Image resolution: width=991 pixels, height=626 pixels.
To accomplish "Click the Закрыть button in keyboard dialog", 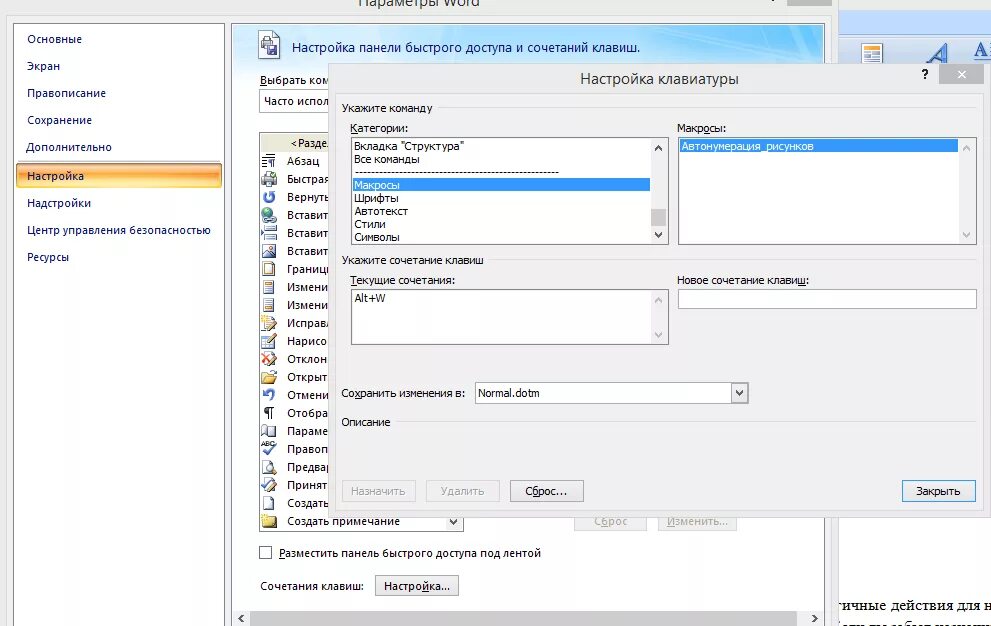I will (x=939, y=491).
